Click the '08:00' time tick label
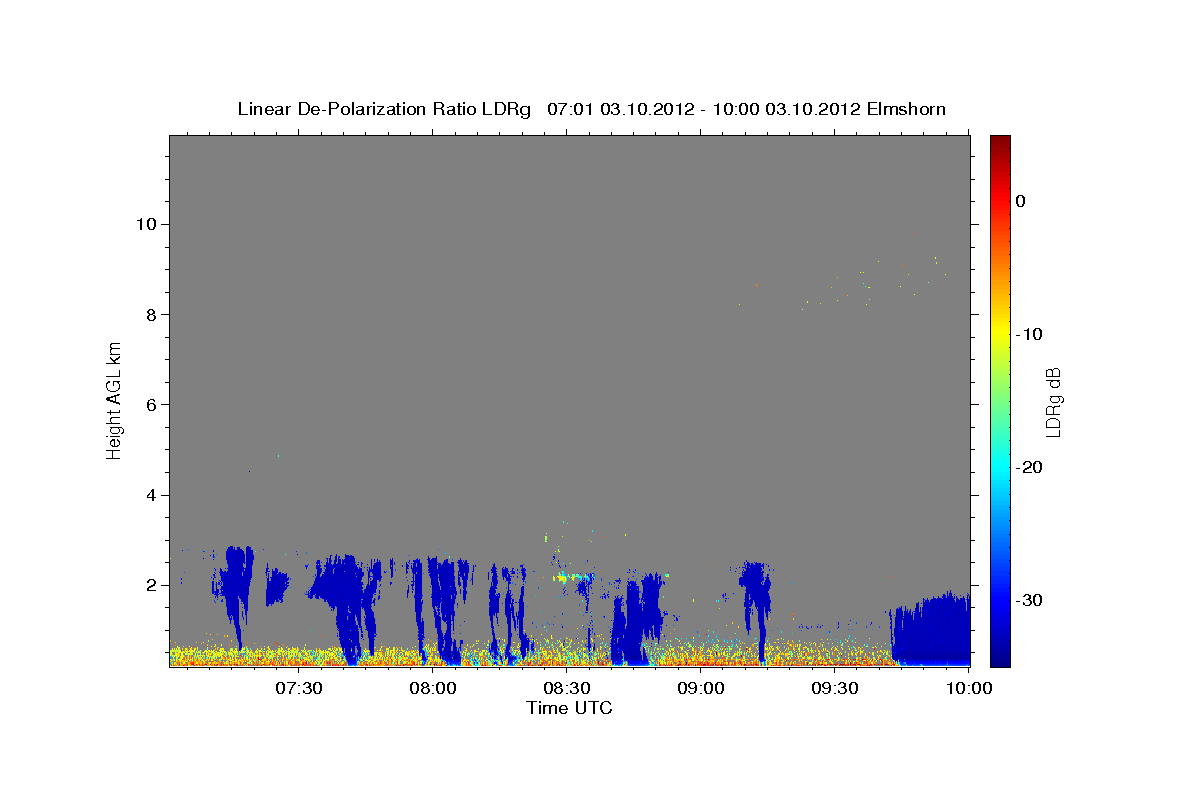This screenshot has width=1200, height=800. tap(433, 688)
